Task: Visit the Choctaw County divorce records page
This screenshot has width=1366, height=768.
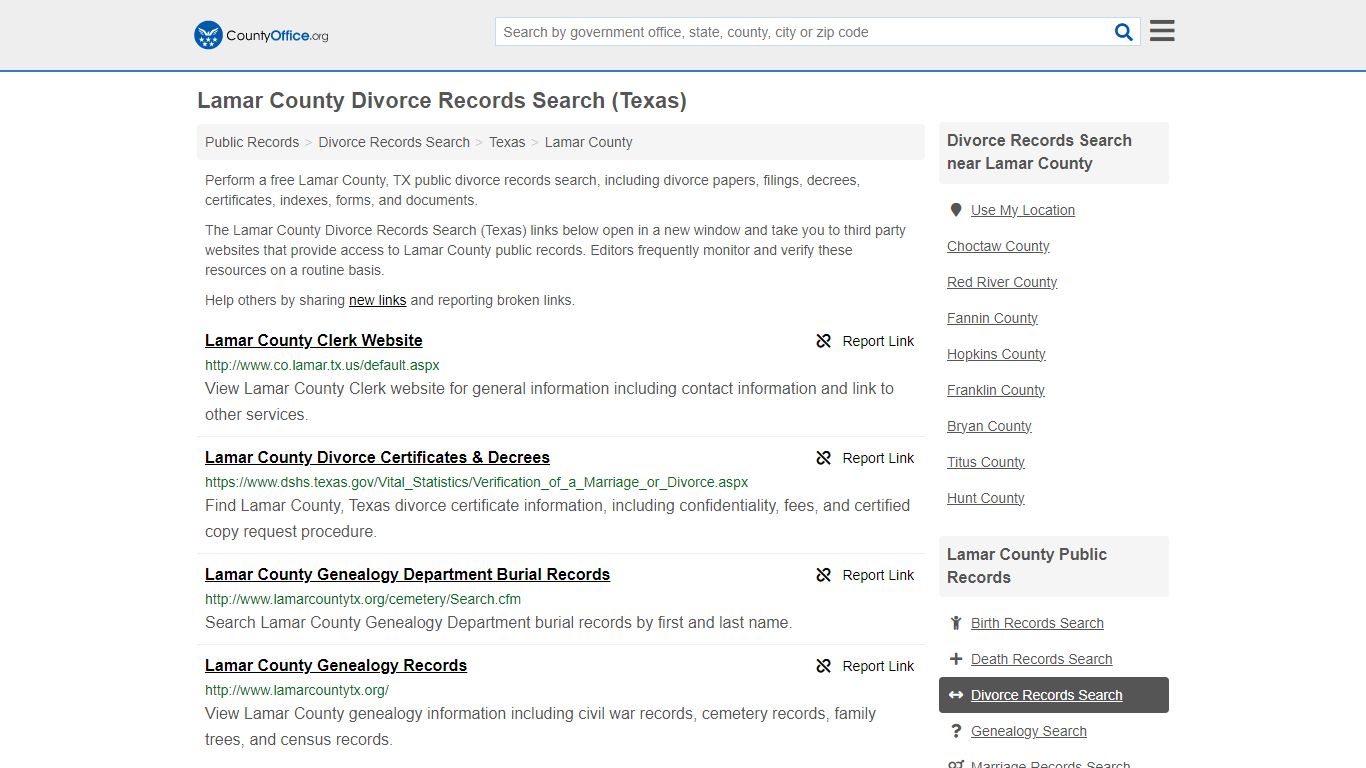Action: 997,245
